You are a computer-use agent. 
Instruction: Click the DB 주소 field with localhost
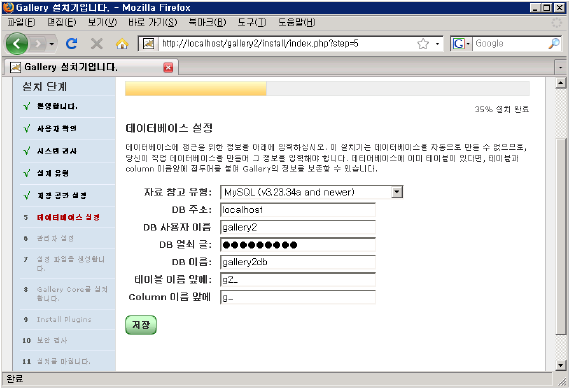[x=298, y=210]
